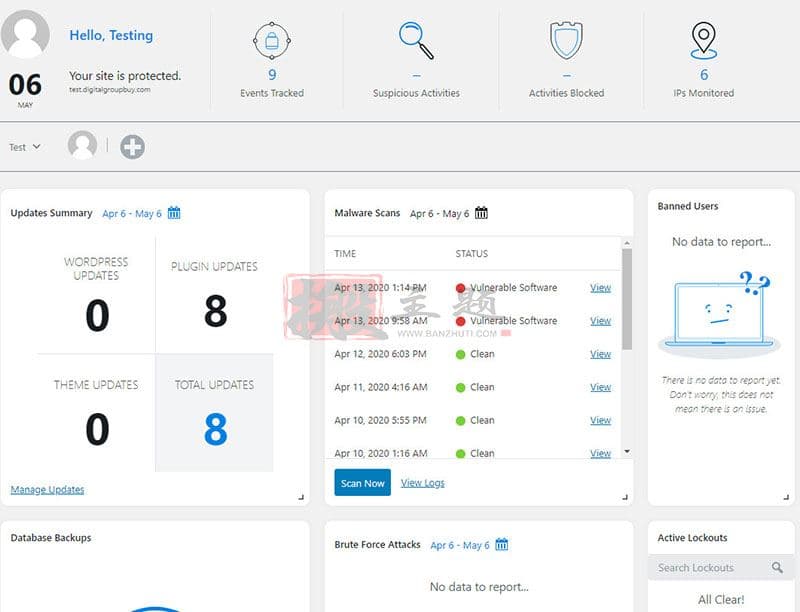The image size is (800, 612).
Task: Click the test.digitalgroupbuy.com site address
Action: click(x=110, y=90)
